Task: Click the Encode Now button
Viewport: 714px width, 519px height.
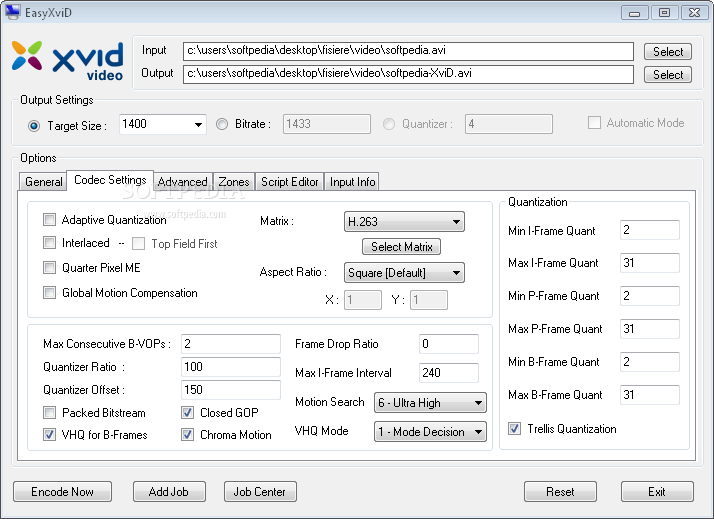Action: [x=62, y=492]
